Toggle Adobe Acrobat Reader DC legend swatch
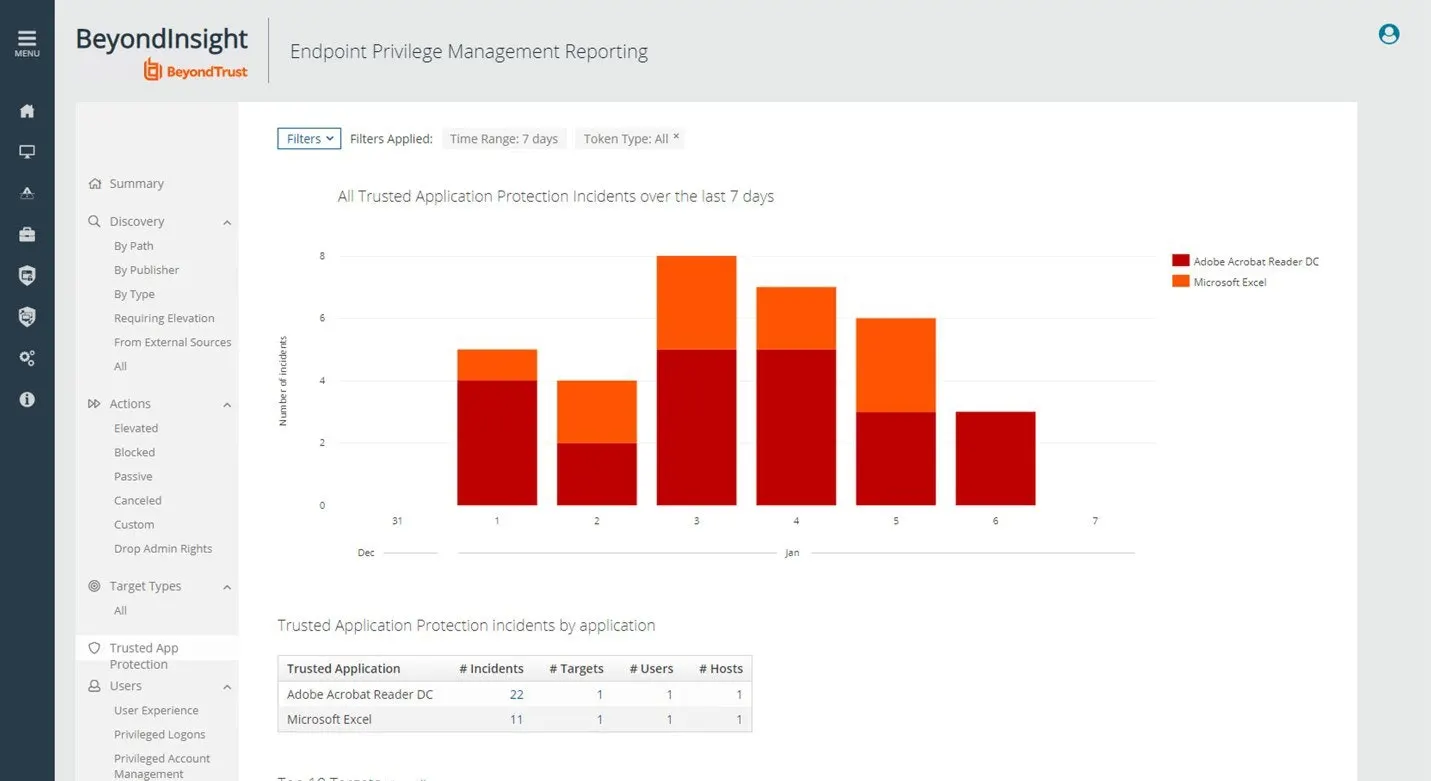This screenshot has width=1431, height=781. tap(1180, 261)
